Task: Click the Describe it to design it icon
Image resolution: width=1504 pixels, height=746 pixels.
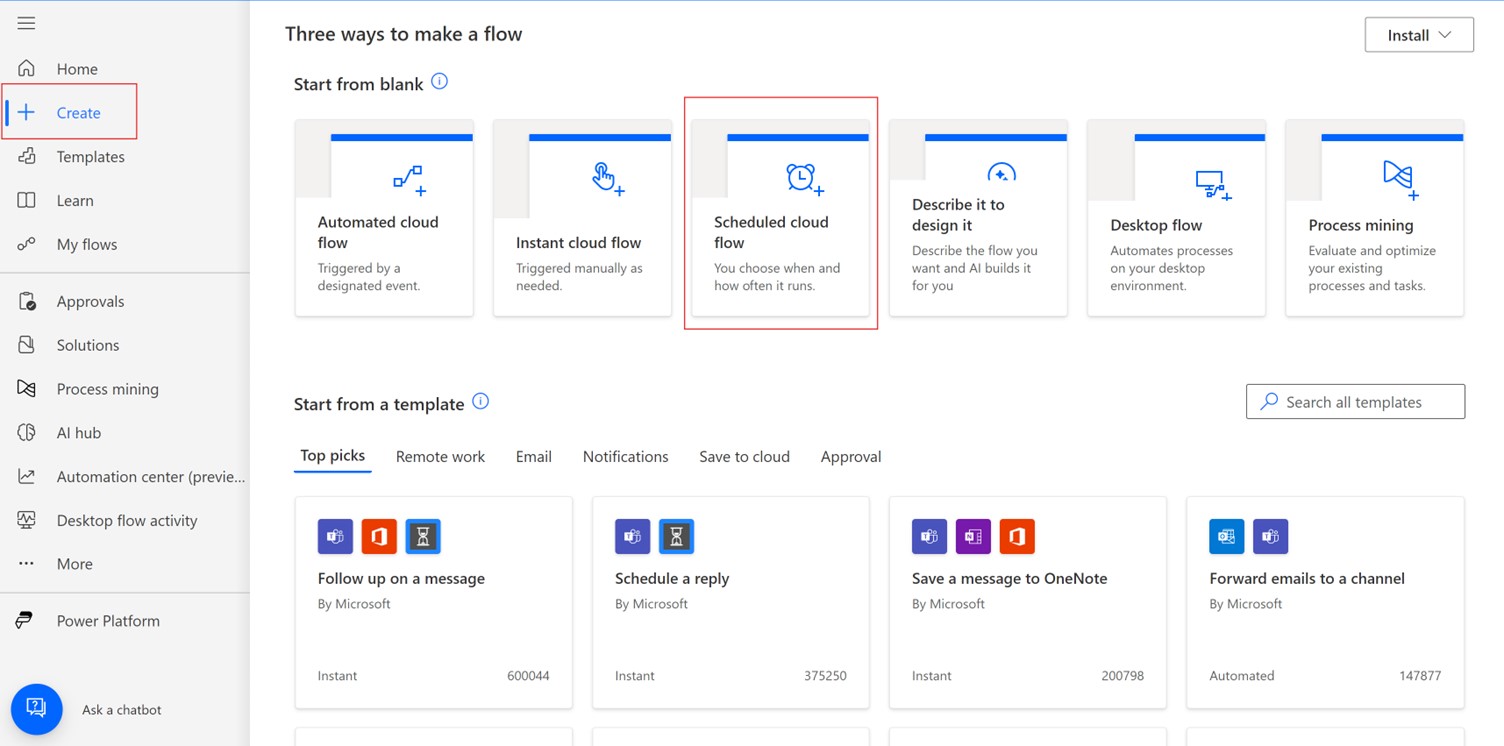Action: tap(1001, 172)
